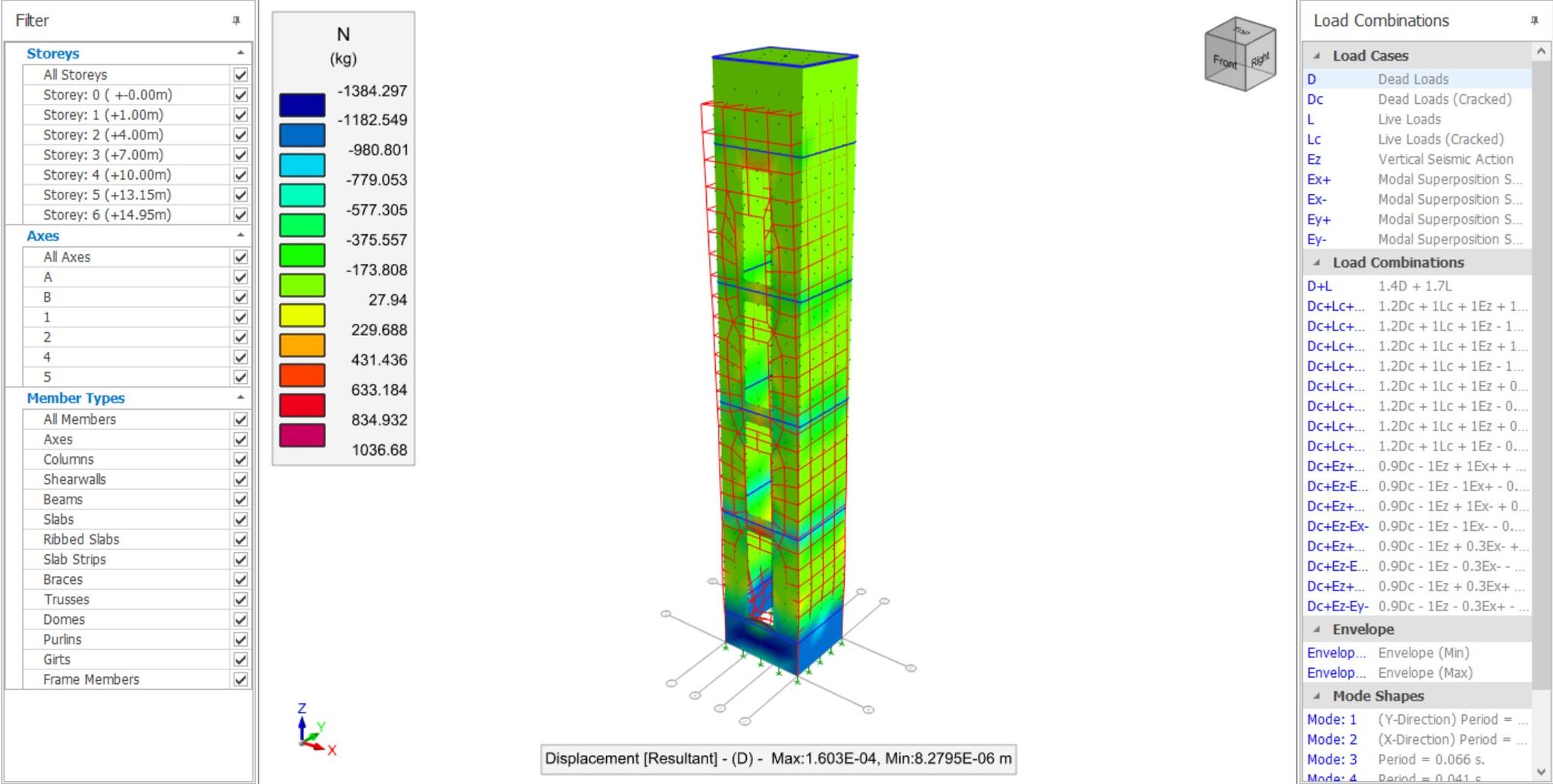Uncheck the All Storeys checkbox
Screen dimensions: 1553x784
pos(240,74)
